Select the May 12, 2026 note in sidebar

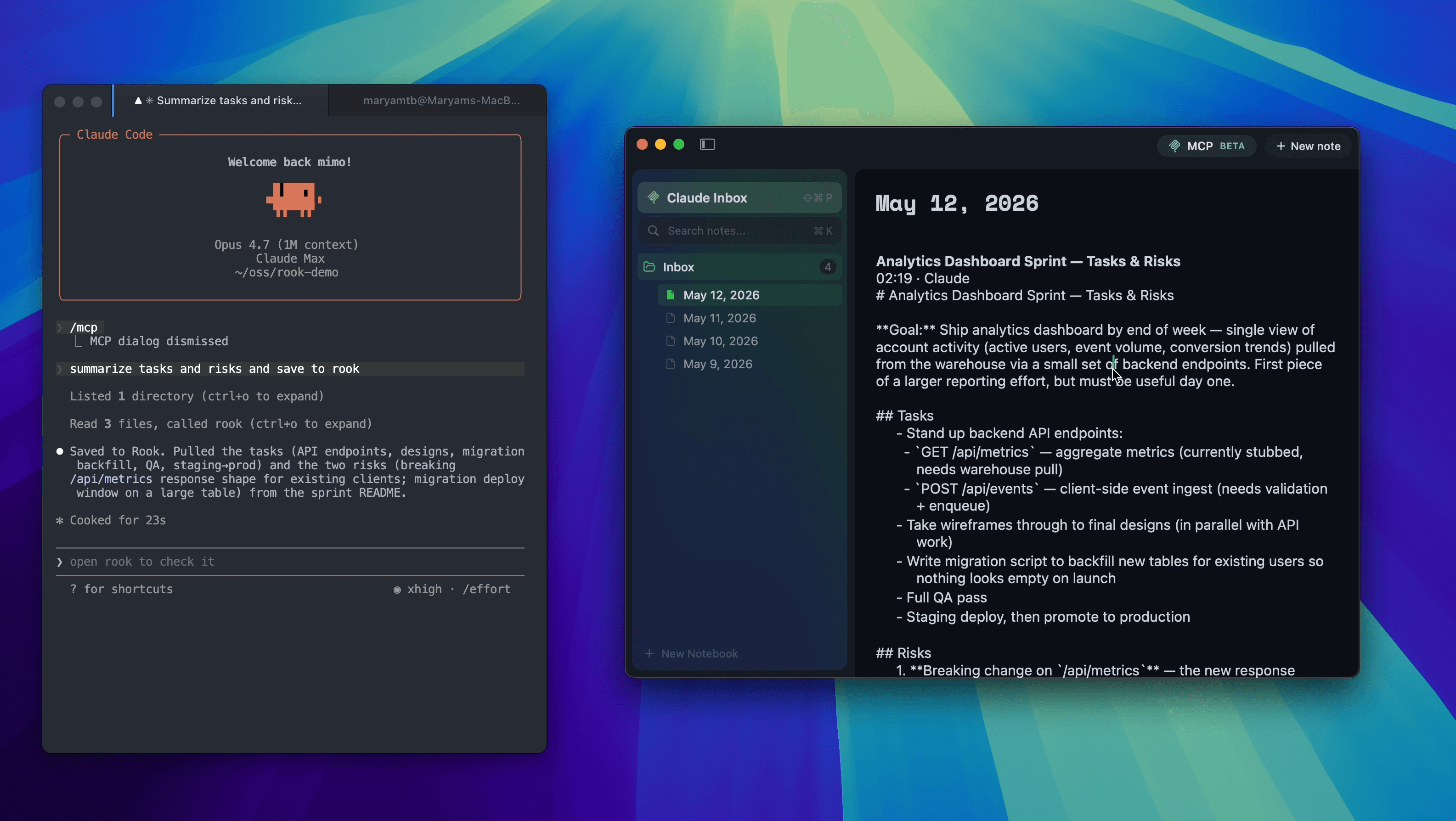pyautogui.click(x=750, y=295)
